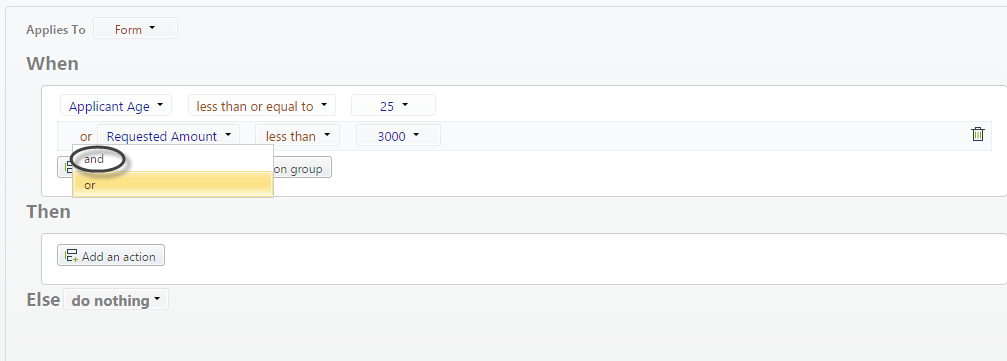Click the Else label
1007x361 pixels.
pos(43,300)
